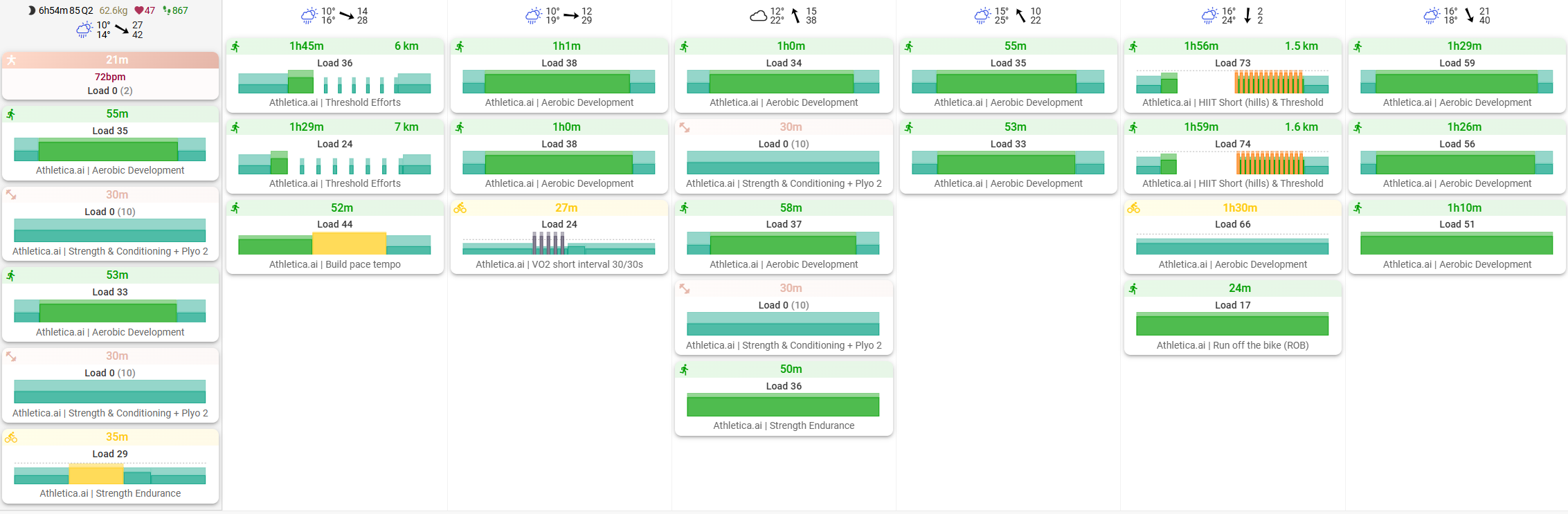Click the overcast cloud icon beside 12° 22°

click(758, 15)
